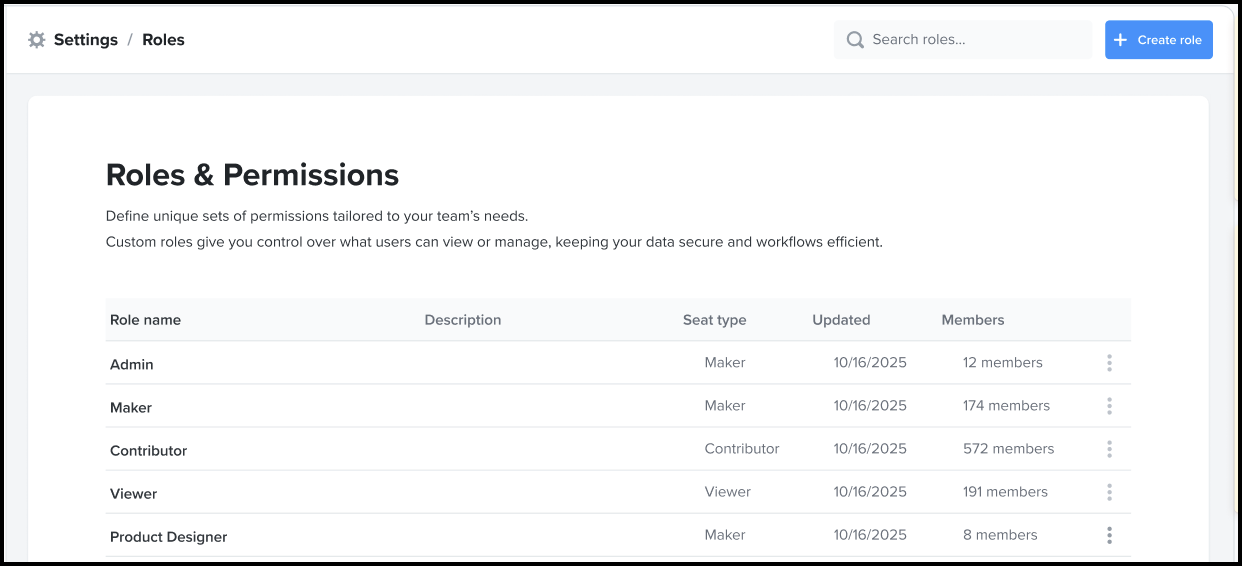Open the Viewer row three-dot menu
Viewport: 1242px width, 566px height.
(1109, 492)
